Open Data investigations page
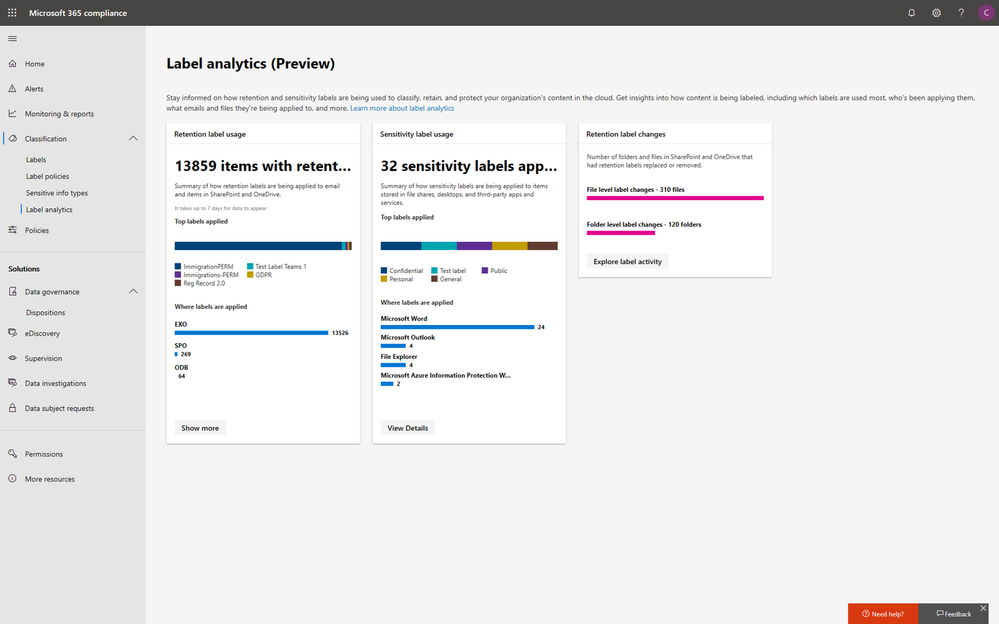Screen dimensions: 999x624 coord(55,383)
